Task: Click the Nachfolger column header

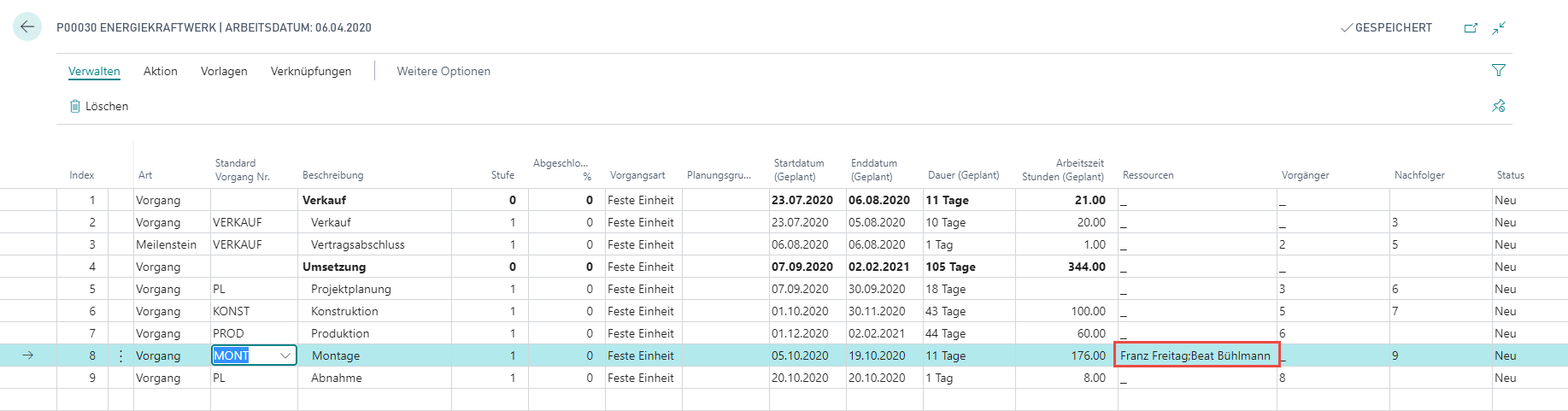Action: [1419, 175]
